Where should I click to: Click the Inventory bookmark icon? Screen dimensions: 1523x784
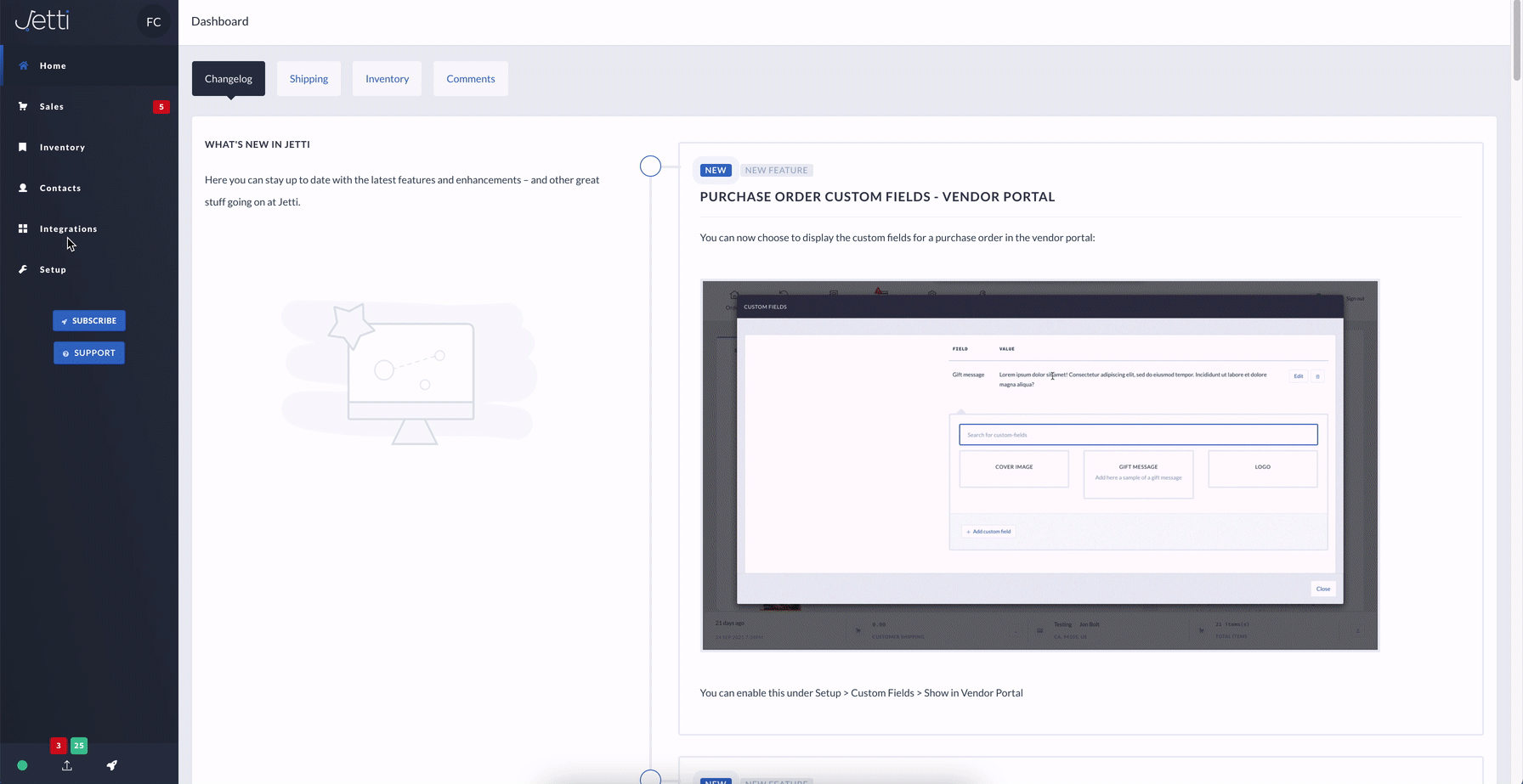click(23, 147)
